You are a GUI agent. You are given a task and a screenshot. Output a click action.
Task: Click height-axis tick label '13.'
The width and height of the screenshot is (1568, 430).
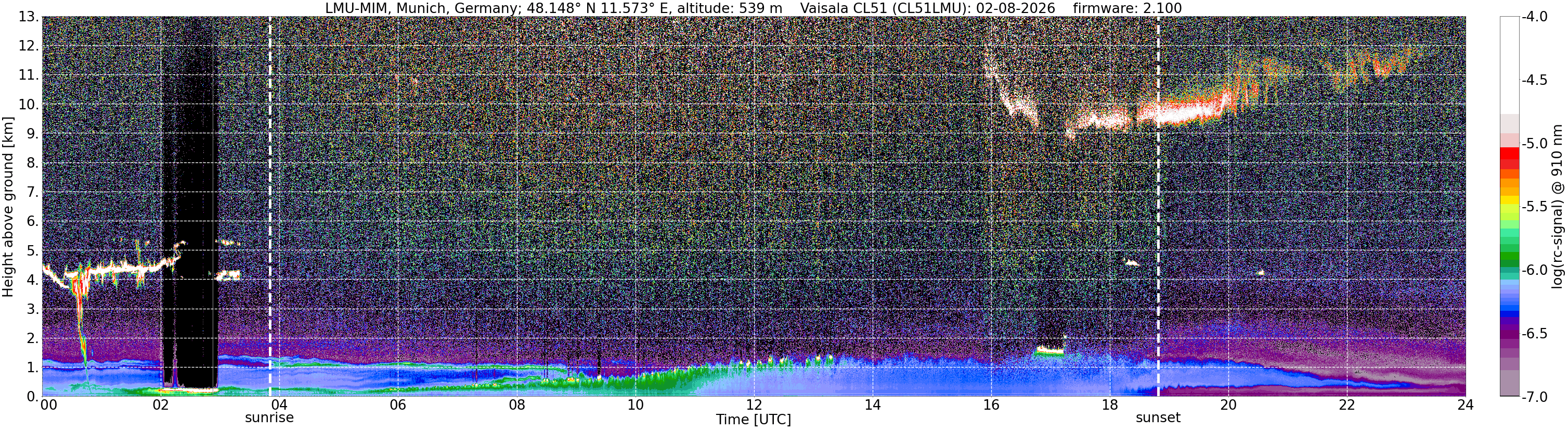click(29, 17)
